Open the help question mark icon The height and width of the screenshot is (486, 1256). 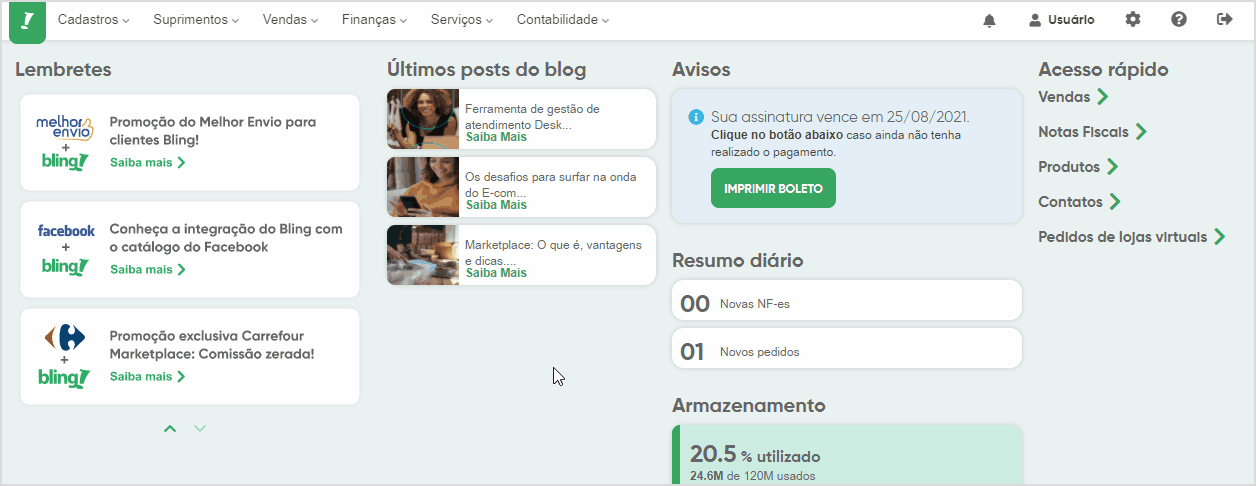1179,19
